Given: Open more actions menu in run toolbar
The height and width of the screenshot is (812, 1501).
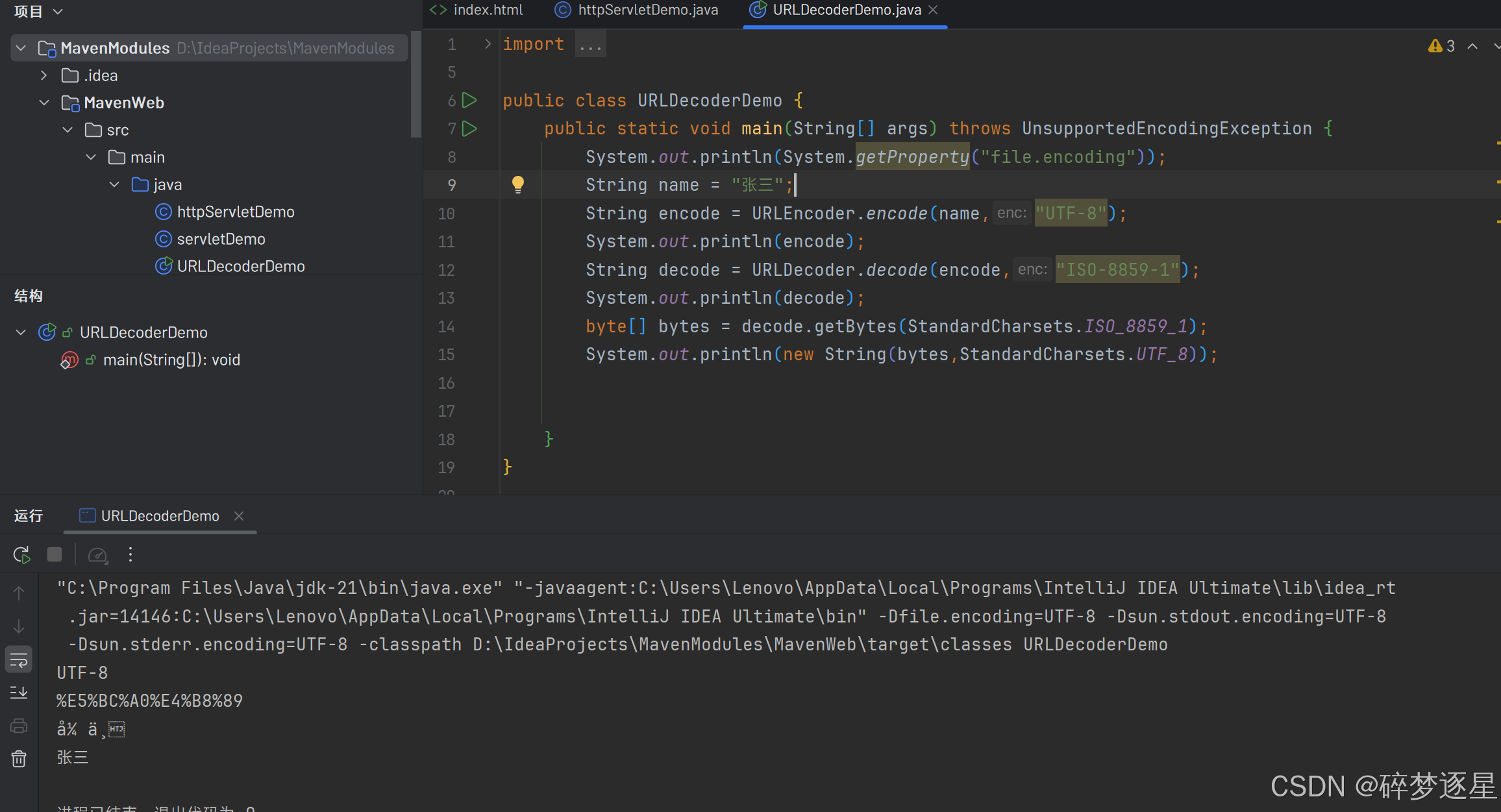Looking at the screenshot, I should tap(130, 554).
